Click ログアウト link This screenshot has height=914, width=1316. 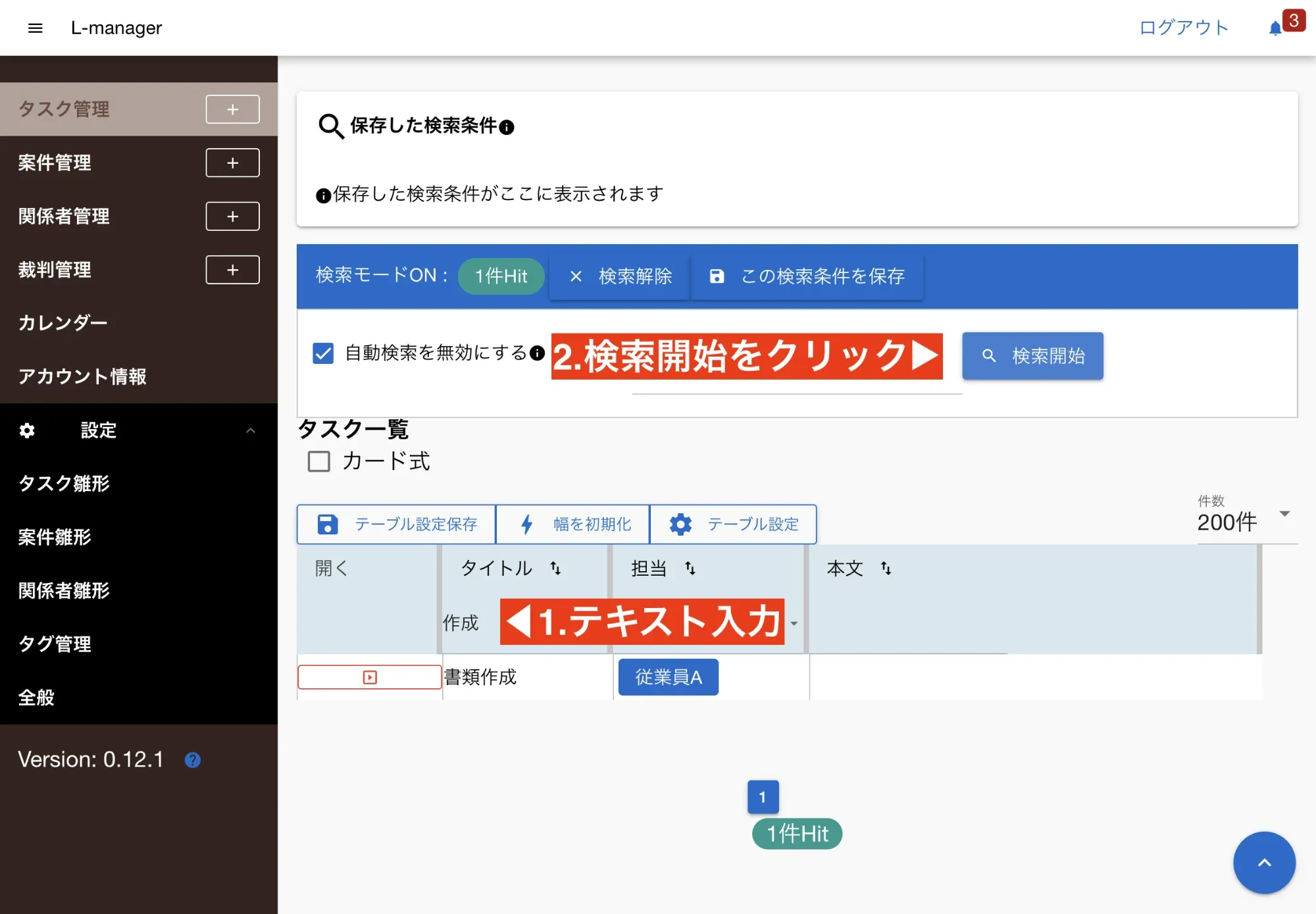[1184, 28]
